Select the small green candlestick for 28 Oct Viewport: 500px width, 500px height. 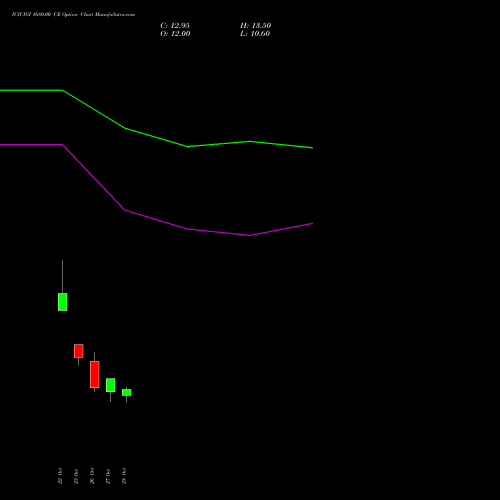126,392
